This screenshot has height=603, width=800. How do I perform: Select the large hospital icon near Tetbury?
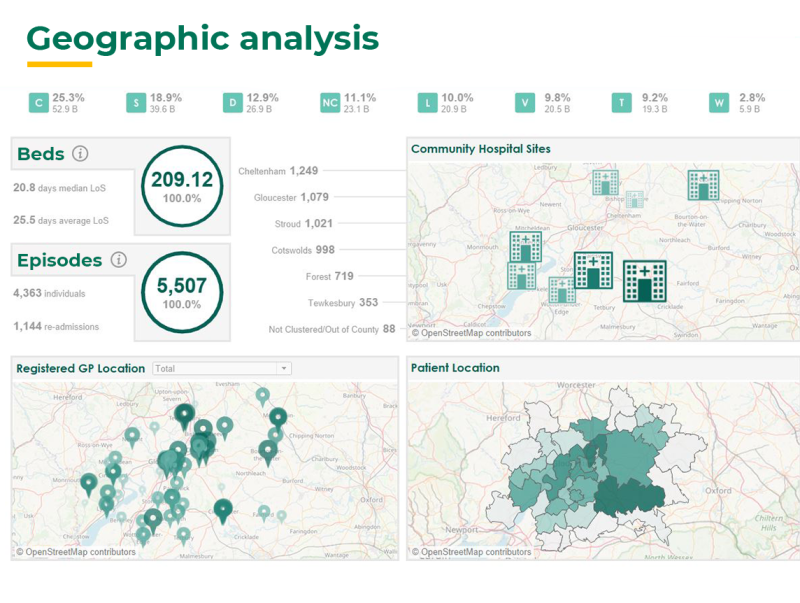[x=644, y=279]
